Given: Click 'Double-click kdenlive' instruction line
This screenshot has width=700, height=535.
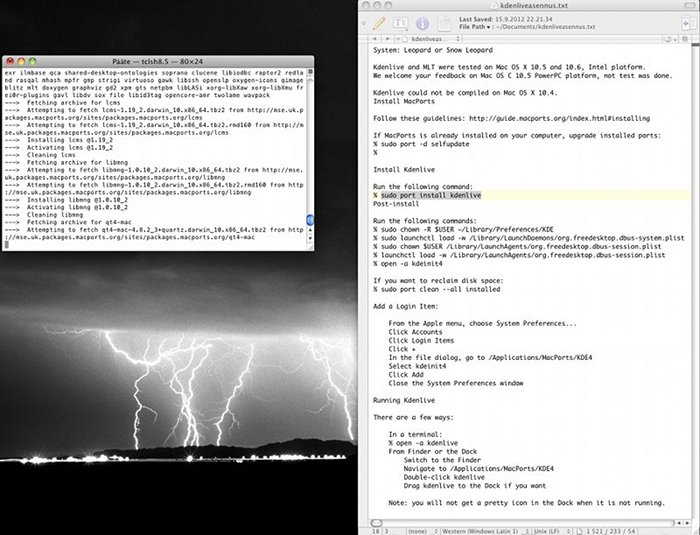Looking at the screenshot, I should tap(444, 477).
